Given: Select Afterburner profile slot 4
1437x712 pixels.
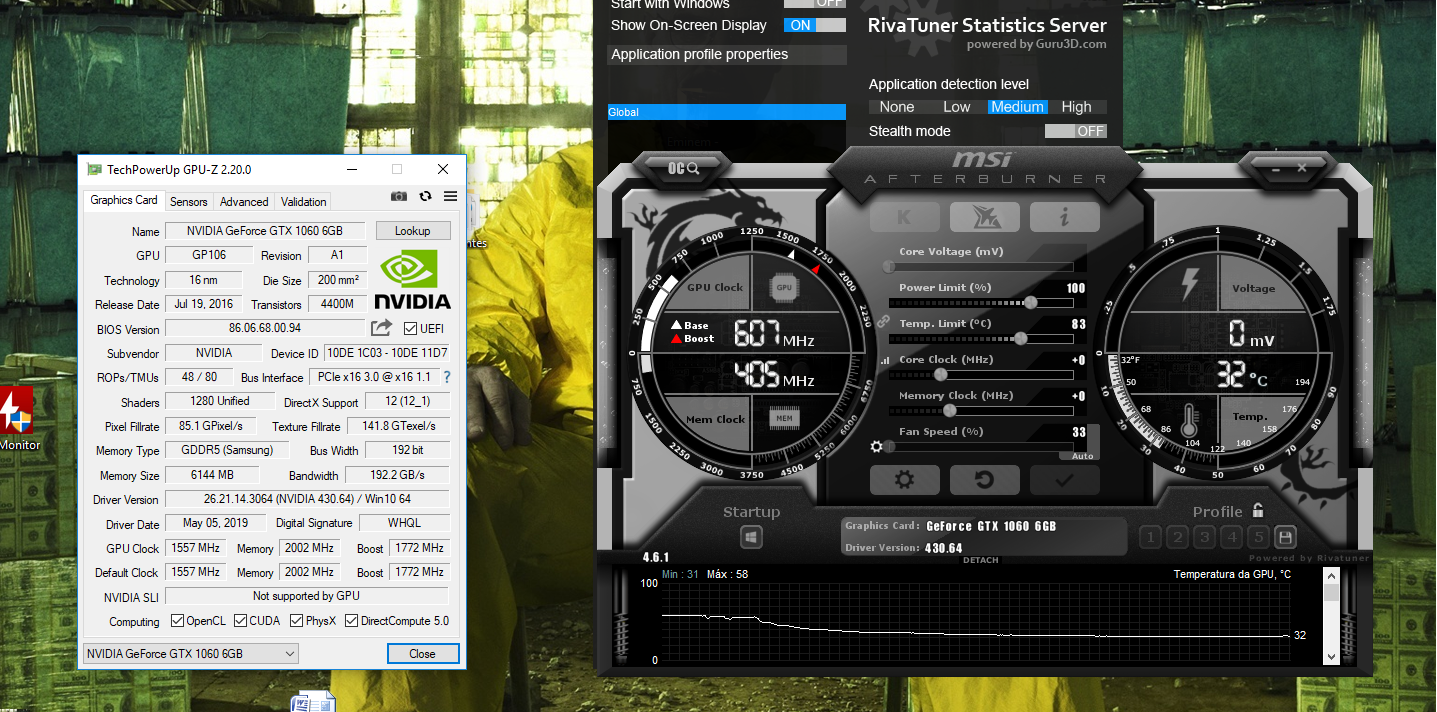Looking at the screenshot, I should 1232,538.
